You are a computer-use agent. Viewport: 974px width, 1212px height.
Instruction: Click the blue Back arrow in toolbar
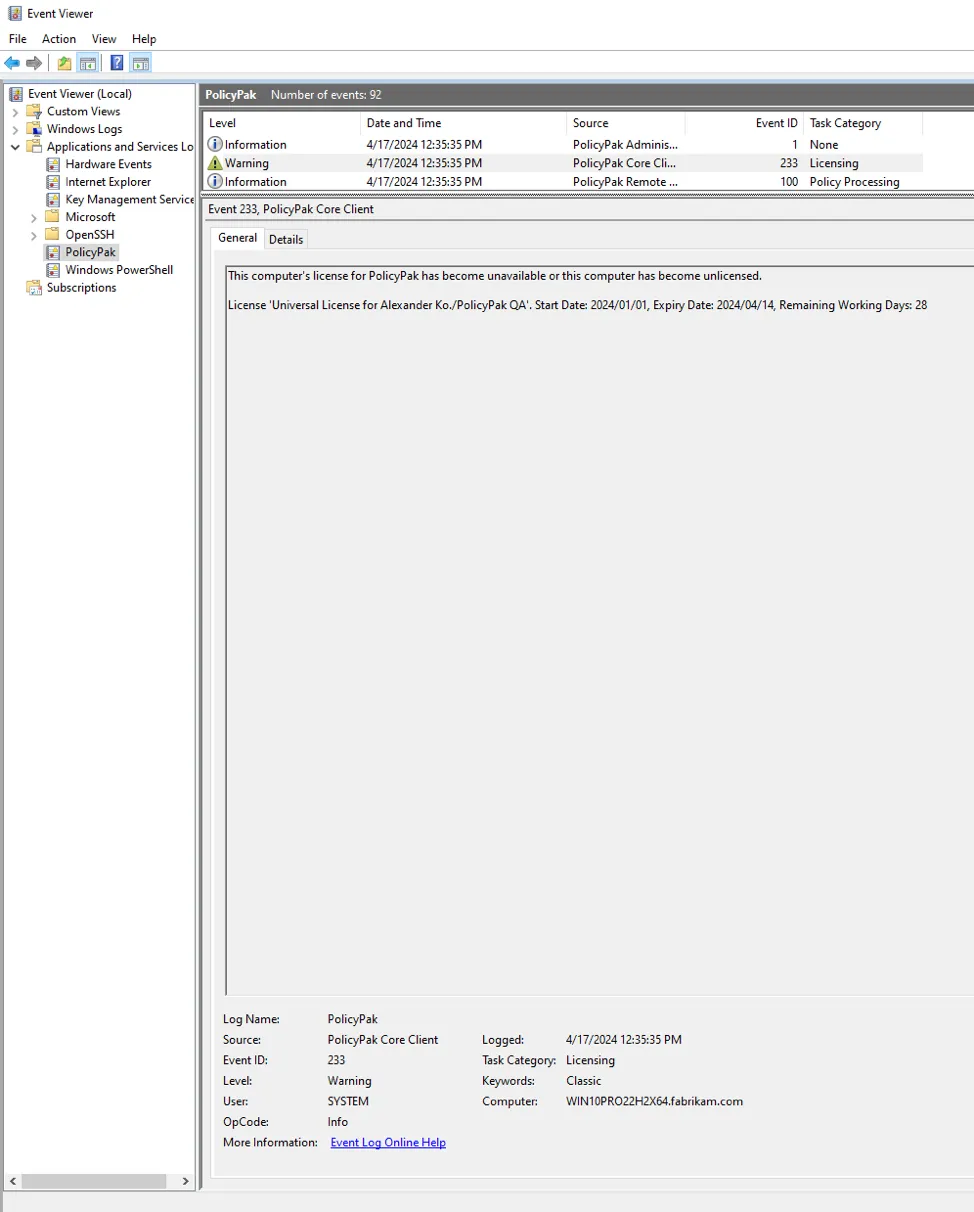(12, 64)
